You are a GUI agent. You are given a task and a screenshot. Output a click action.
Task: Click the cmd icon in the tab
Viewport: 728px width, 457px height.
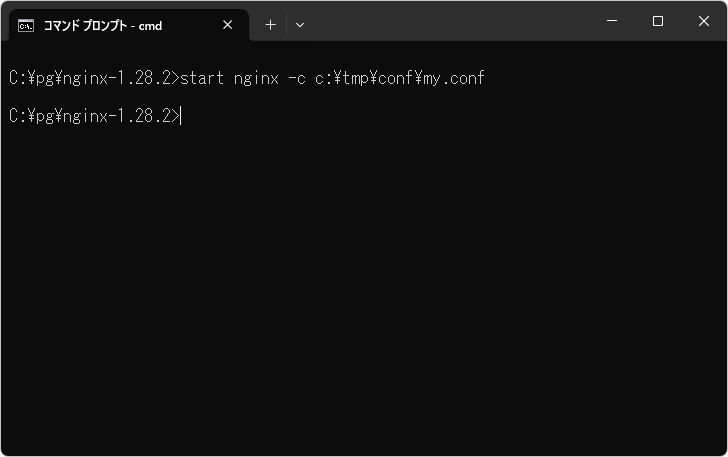pos(25,25)
